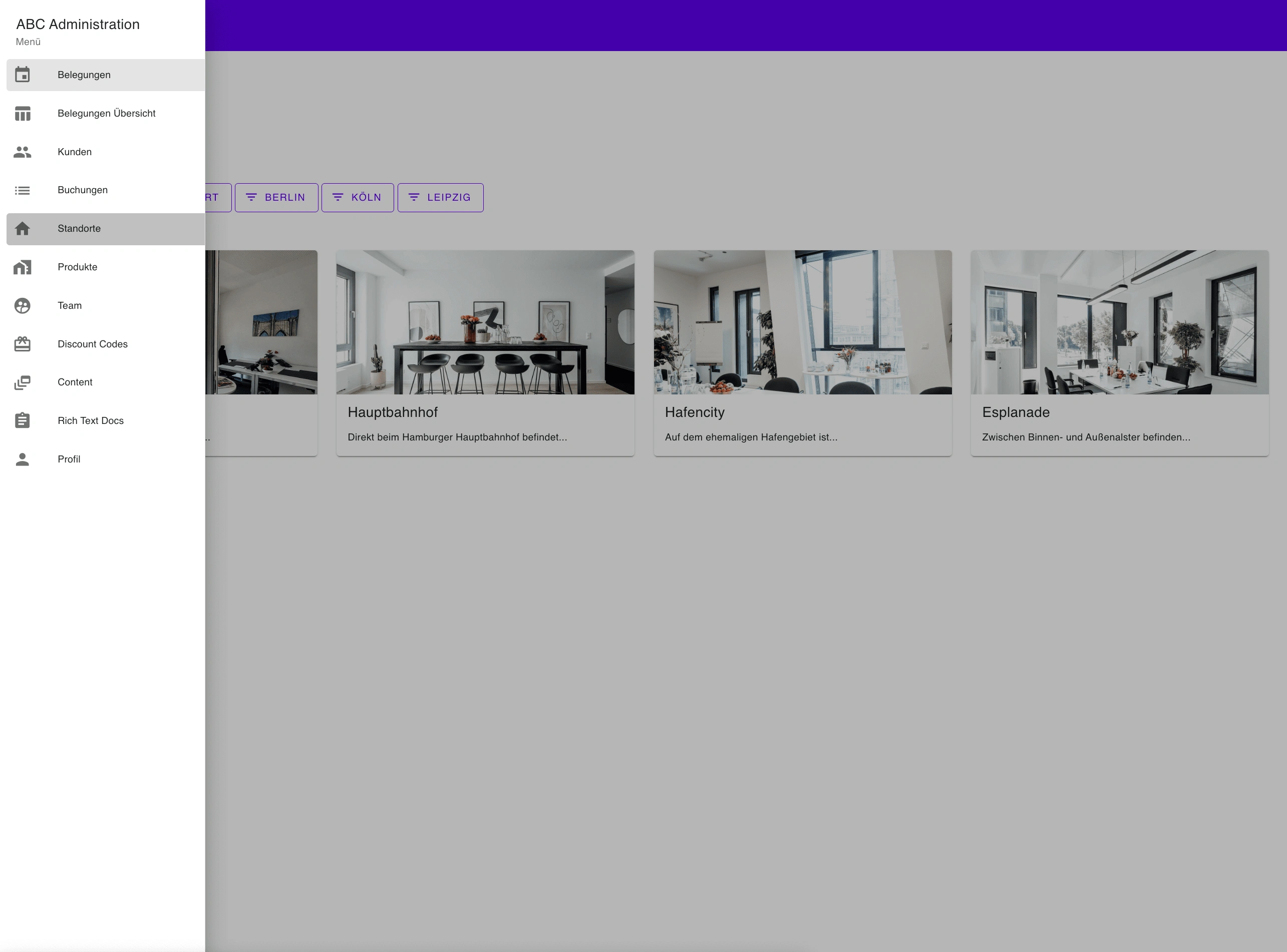Viewport: 1287px width, 952px height.
Task: Click Rich Text Docs in sidebar
Action: point(91,420)
